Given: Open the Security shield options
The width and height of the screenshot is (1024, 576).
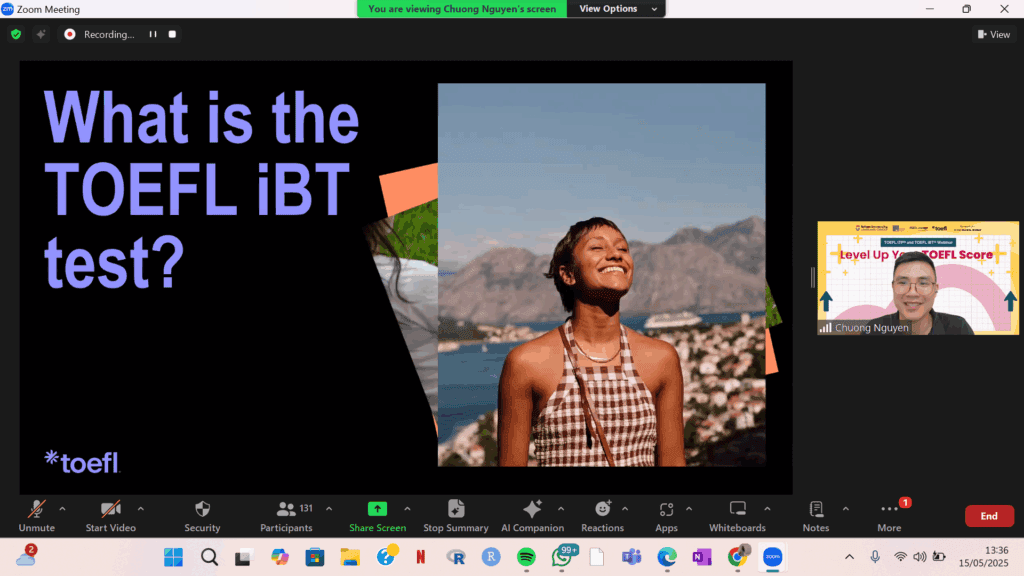Looking at the screenshot, I should click(202, 514).
